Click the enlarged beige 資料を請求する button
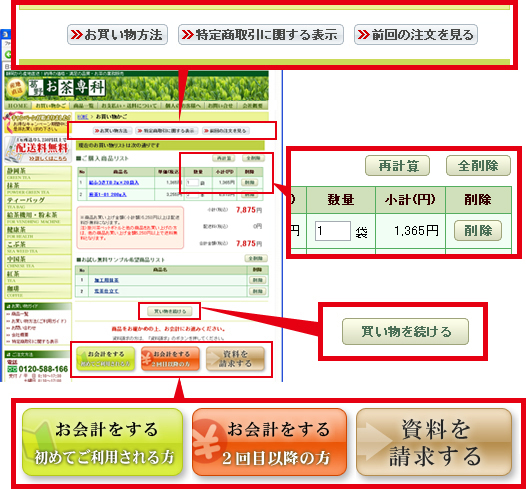The width and height of the screenshot is (526, 489). (x=434, y=442)
